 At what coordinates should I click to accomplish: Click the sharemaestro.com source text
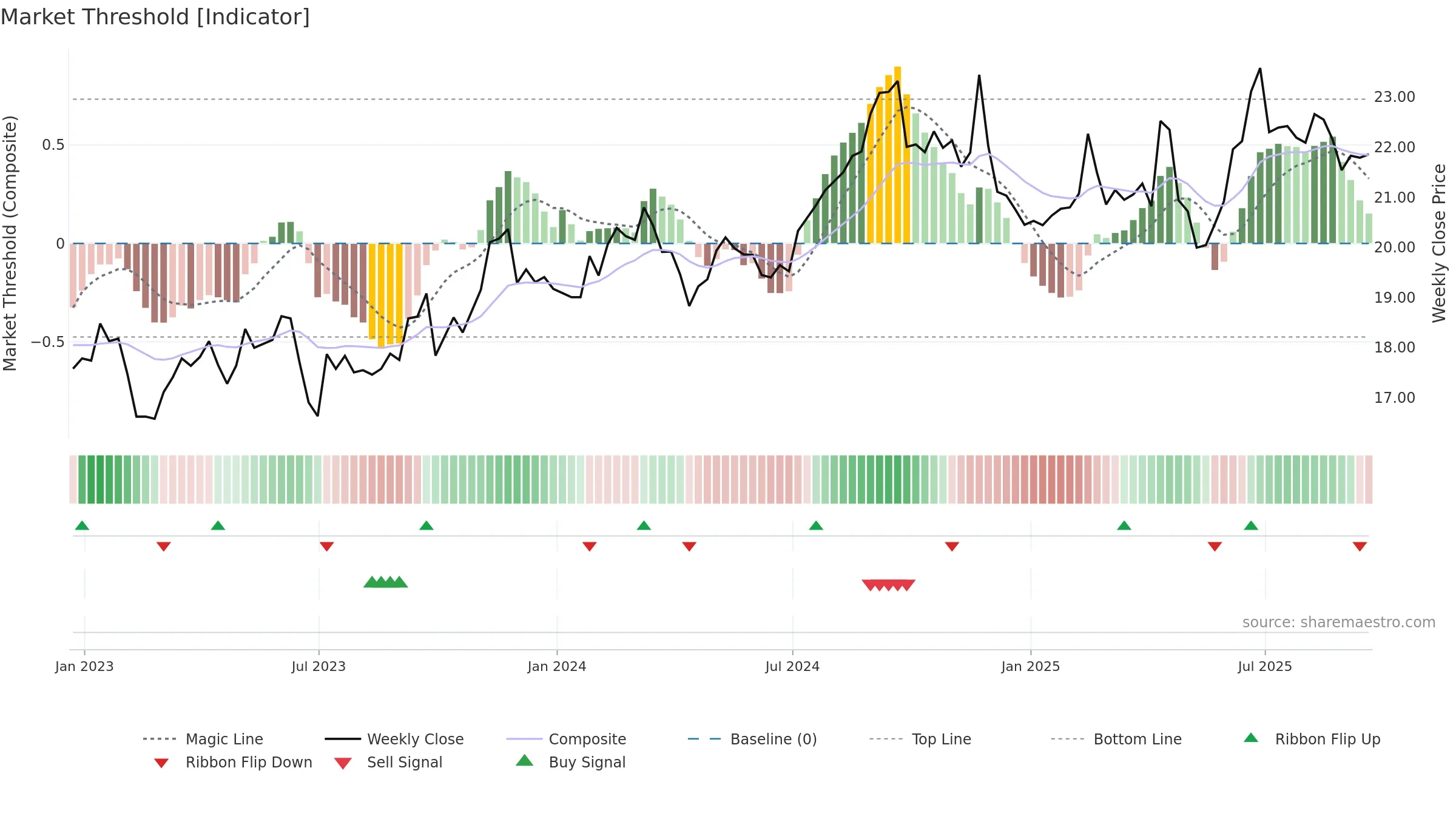pyautogui.click(x=1339, y=622)
